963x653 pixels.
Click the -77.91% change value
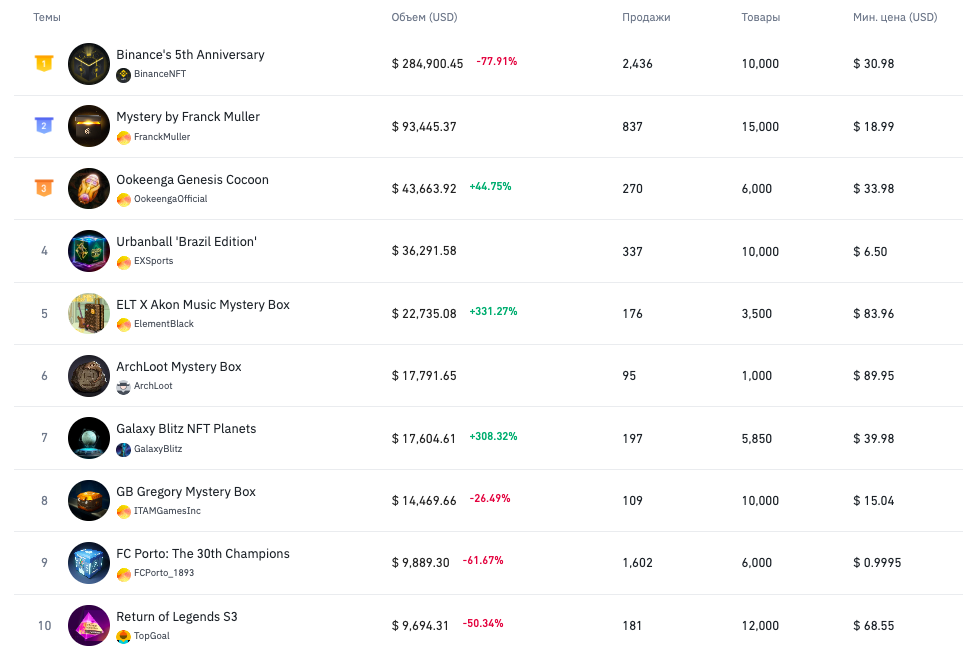click(497, 61)
